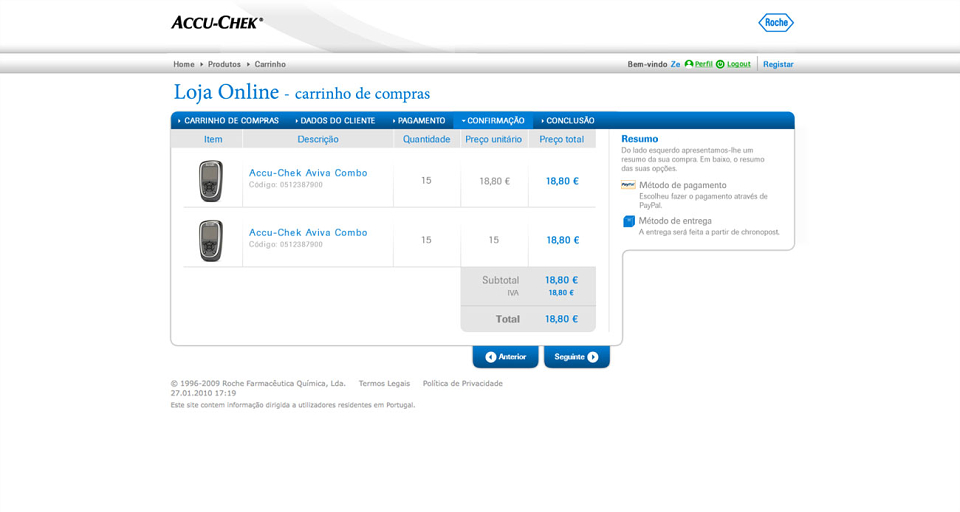The width and height of the screenshot is (960, 512).
Task: Click the Quantidade column header
Action: point(426,139)
